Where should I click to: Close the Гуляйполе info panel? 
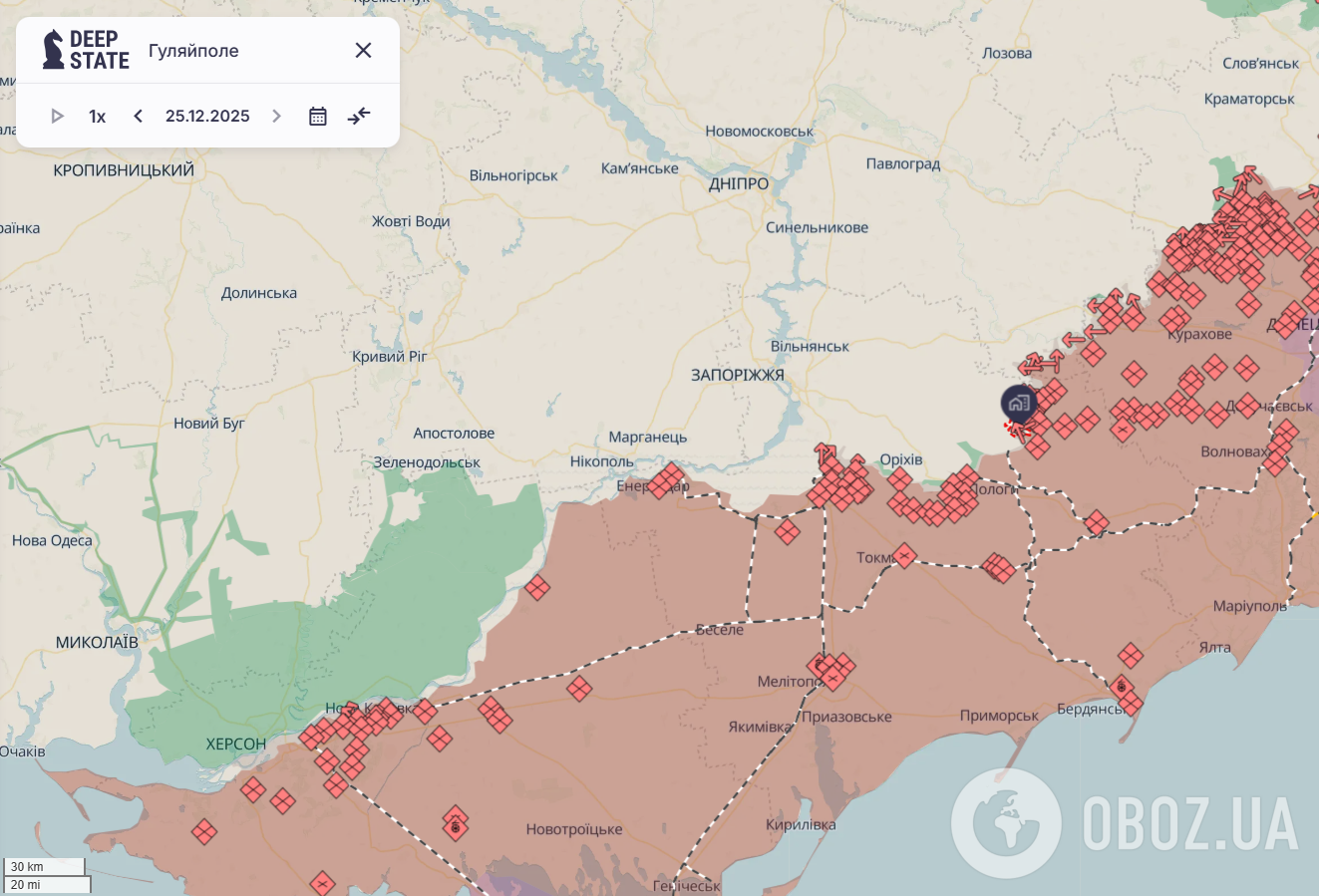(x=363, y=51)
